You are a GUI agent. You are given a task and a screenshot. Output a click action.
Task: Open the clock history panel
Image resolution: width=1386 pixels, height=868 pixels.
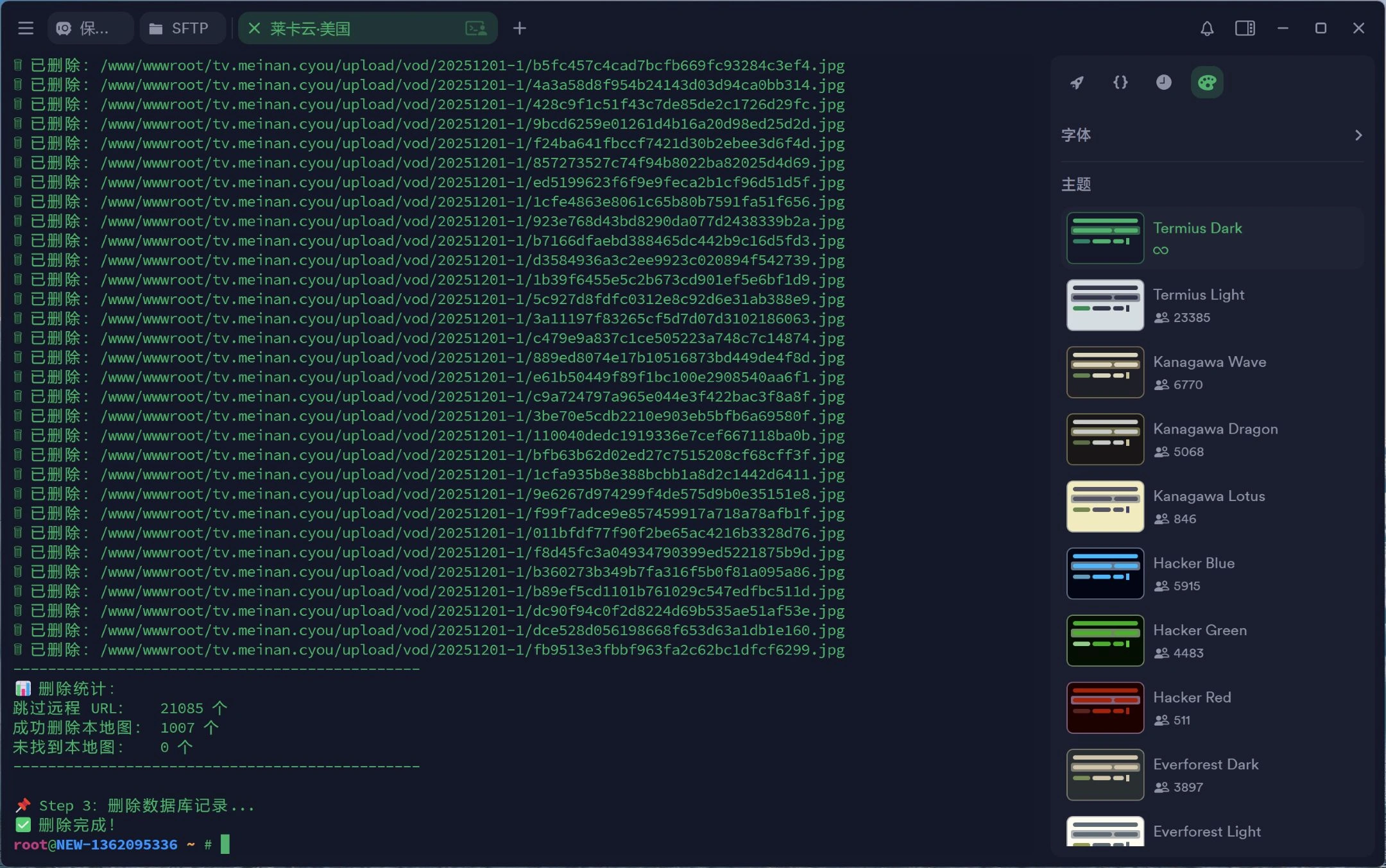point(1163,82)
